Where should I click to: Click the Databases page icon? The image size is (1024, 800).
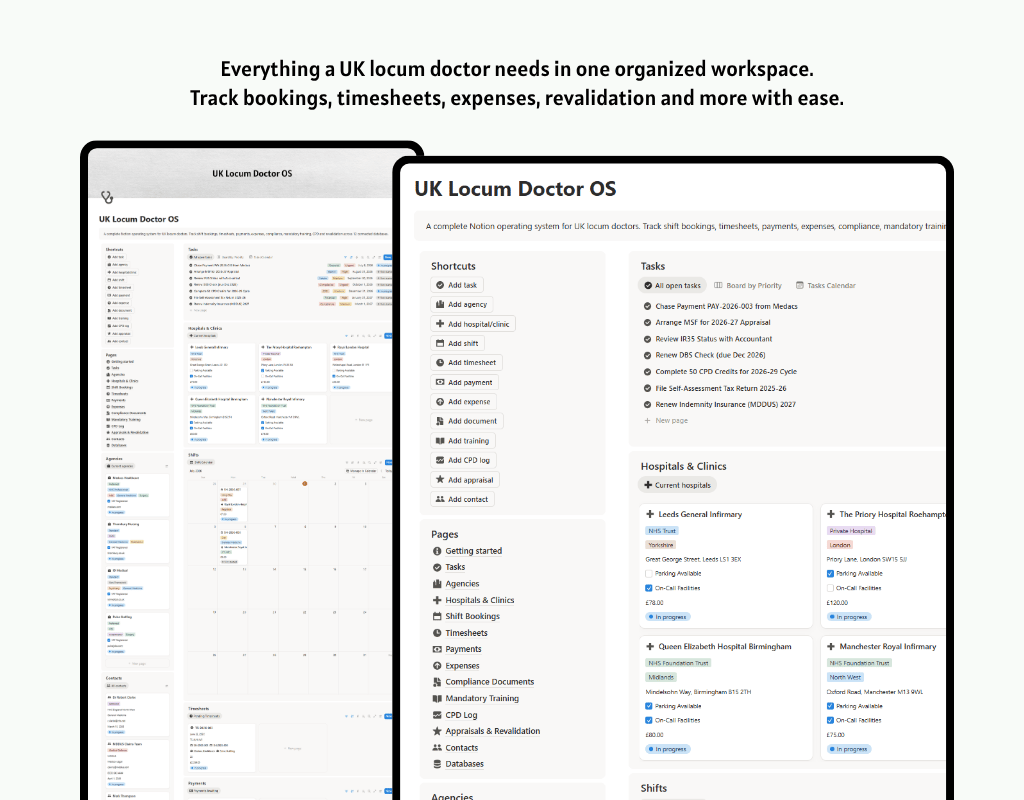pos(437,764)
